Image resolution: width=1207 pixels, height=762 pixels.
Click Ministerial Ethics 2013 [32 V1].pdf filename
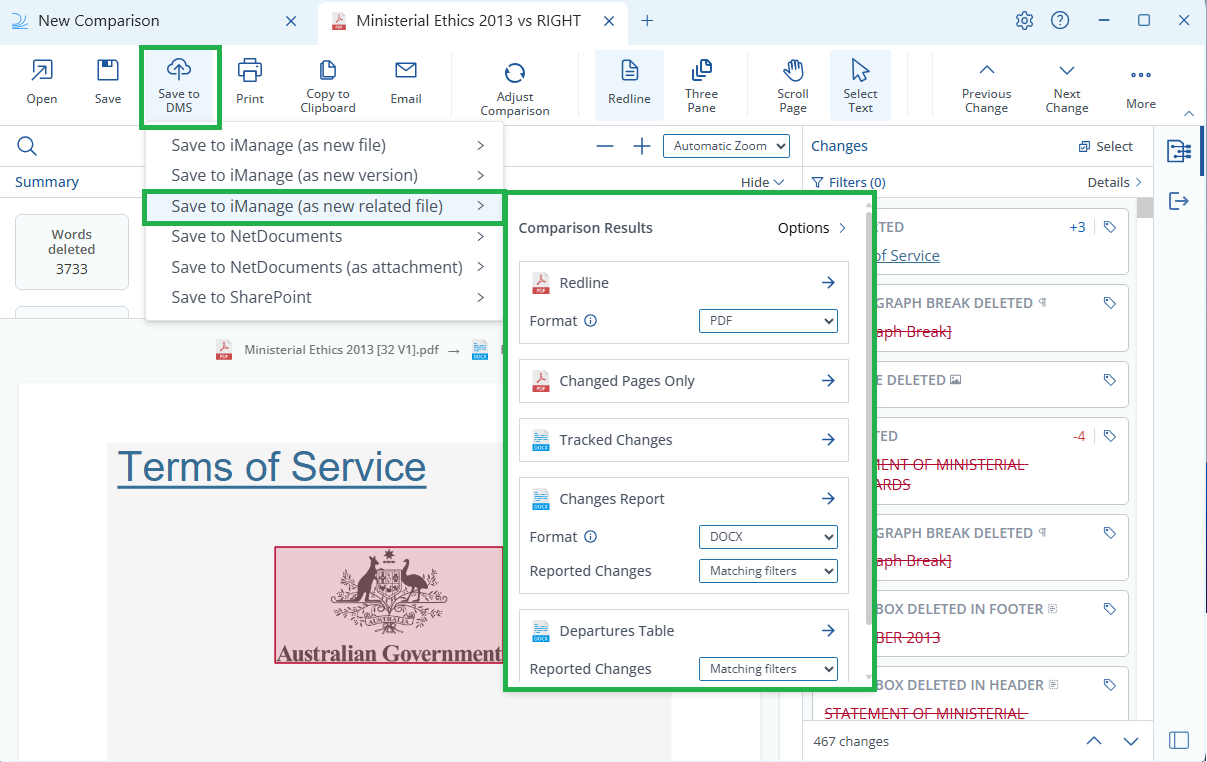pos(341,350)
